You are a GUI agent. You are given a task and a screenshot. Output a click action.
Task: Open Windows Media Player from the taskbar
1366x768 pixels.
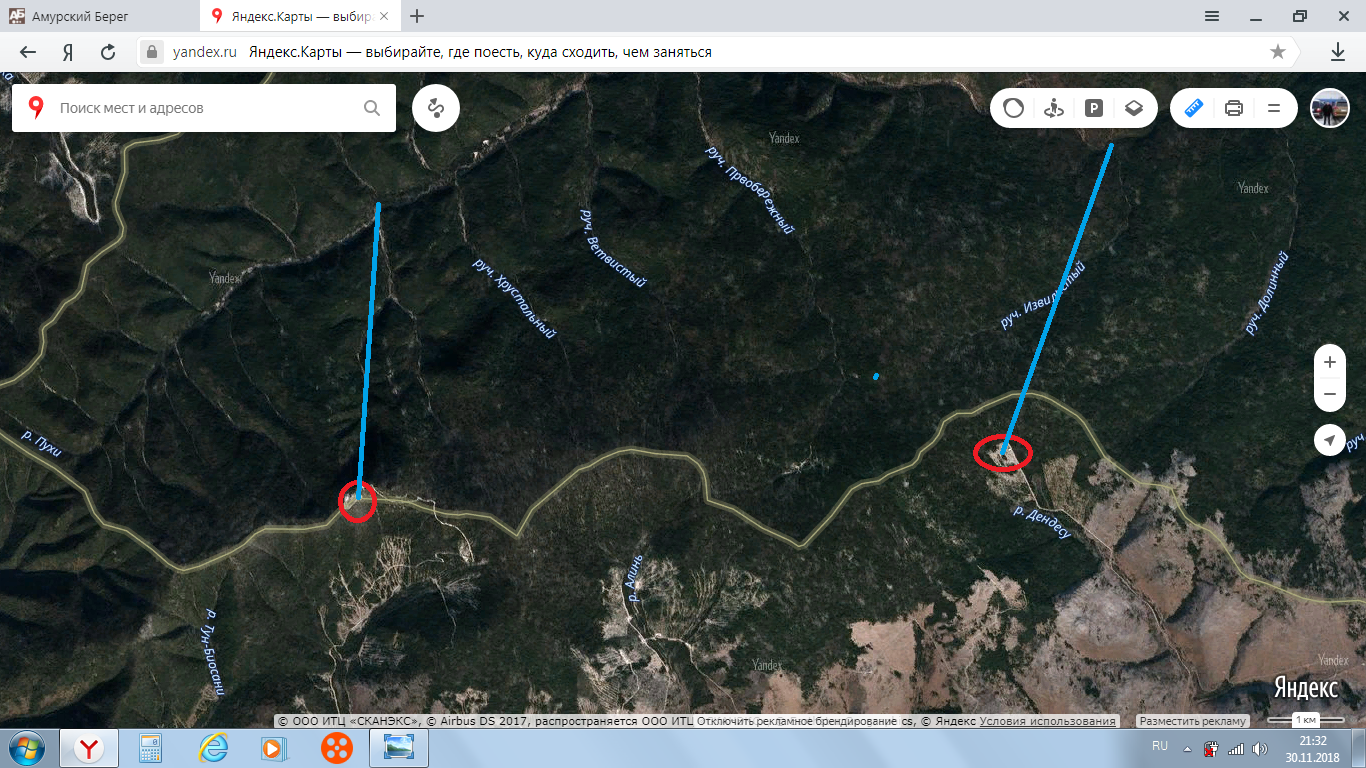(275, 748)
